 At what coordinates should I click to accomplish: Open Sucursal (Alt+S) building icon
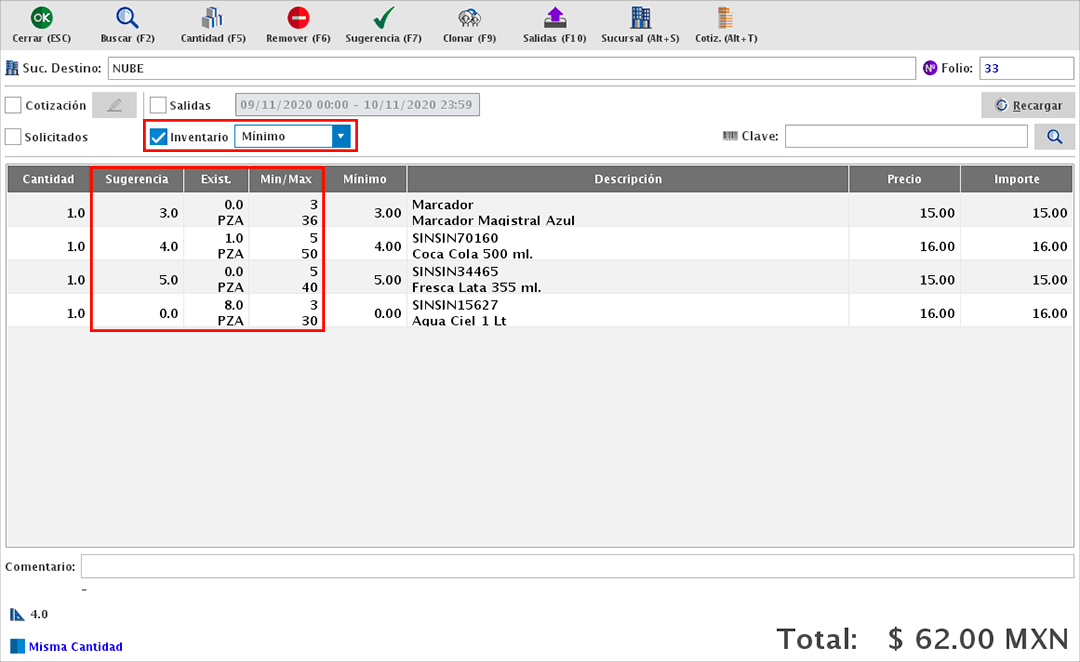640,18
